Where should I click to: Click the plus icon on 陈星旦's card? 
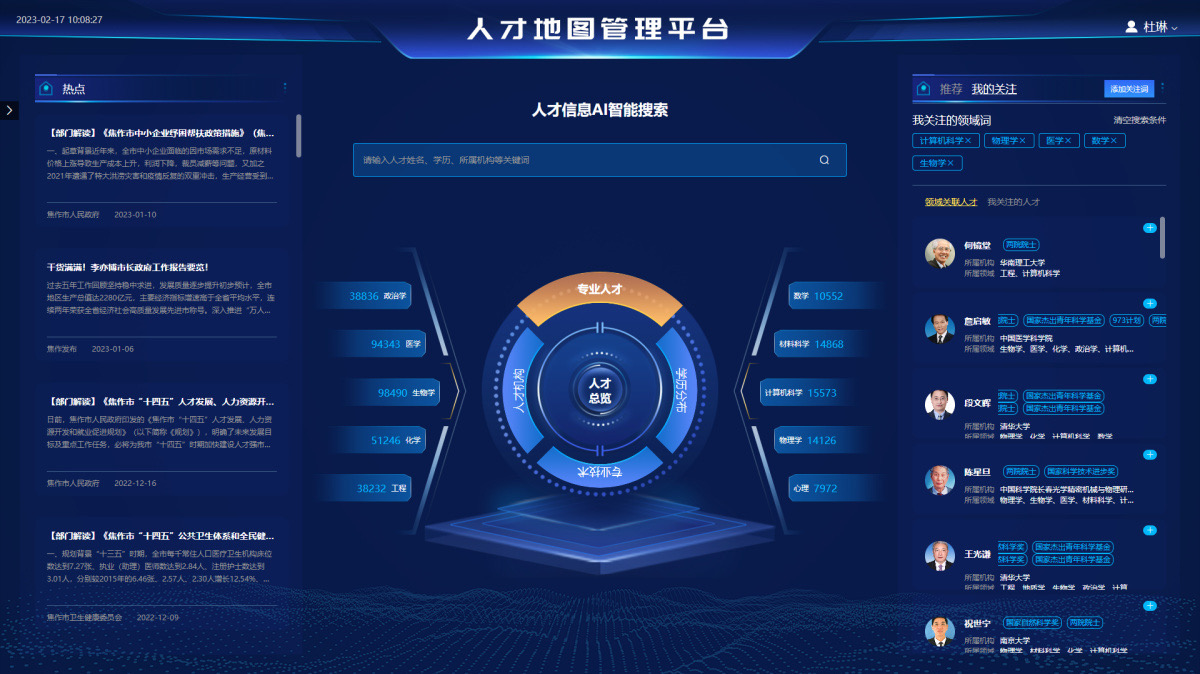1150,455
